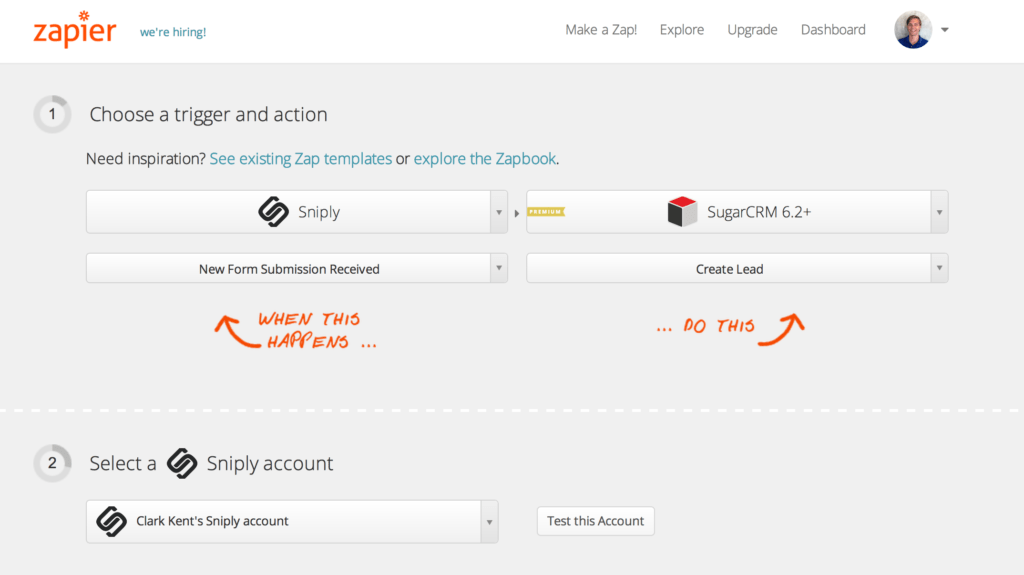This screenshot has height=575, width=1024.
Task: Go to Make a Zap! in navigation
Action: coord(601,30)
